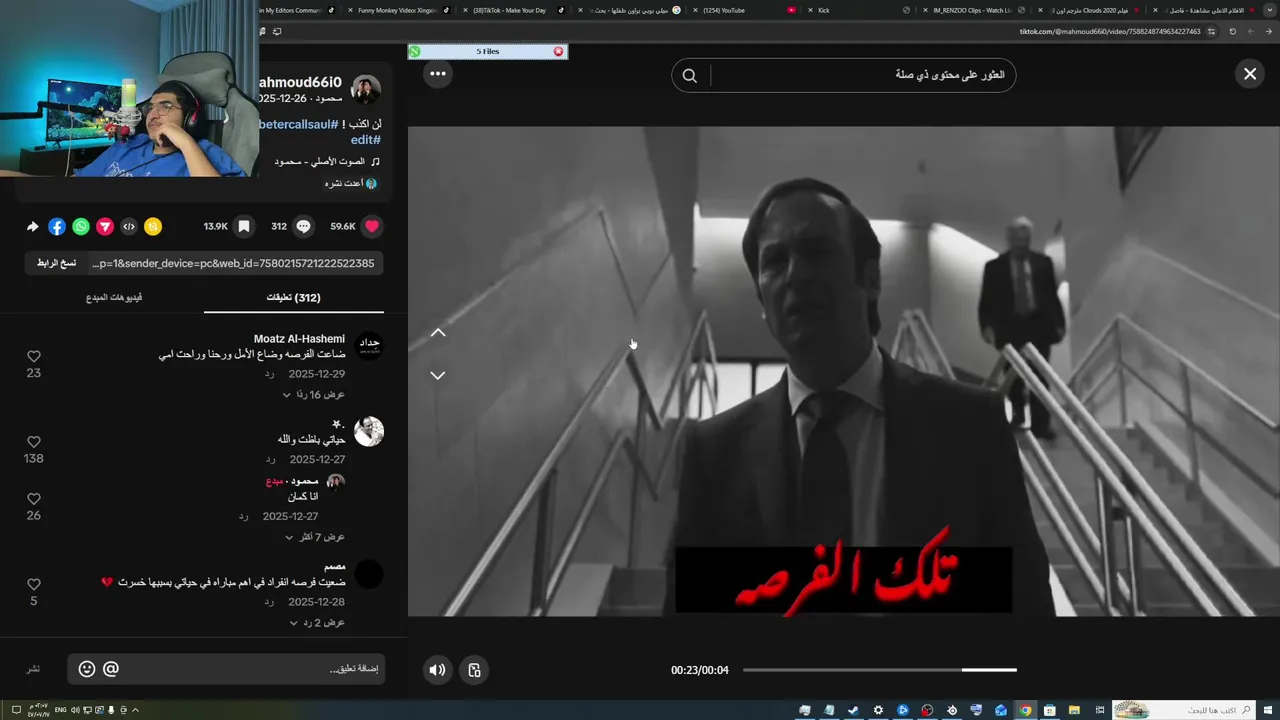Reply to Moatz Al-Hashemi's comment

270,374
